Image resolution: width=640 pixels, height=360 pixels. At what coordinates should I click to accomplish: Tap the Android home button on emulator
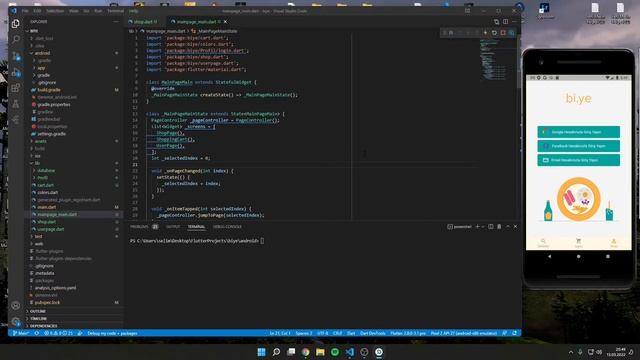tap(578, 256)
